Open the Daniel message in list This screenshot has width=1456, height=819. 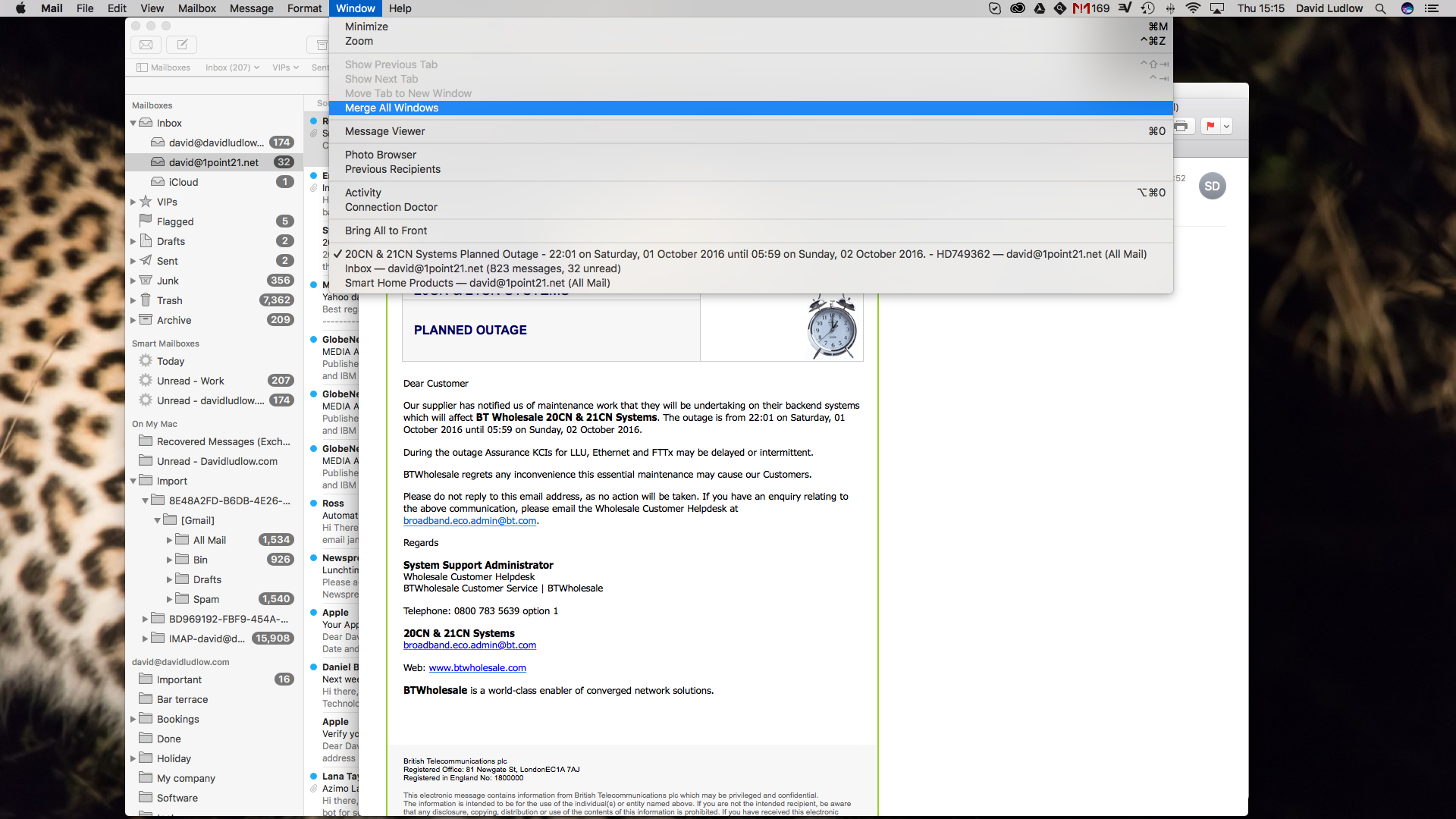(333, 686)
